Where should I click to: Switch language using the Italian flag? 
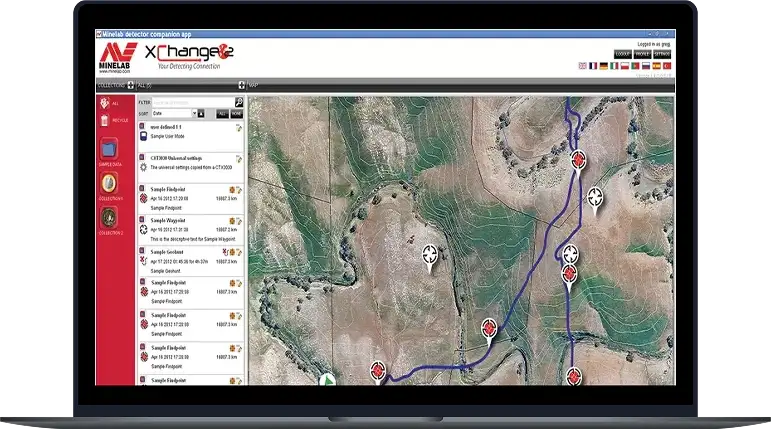coord(614,66)
